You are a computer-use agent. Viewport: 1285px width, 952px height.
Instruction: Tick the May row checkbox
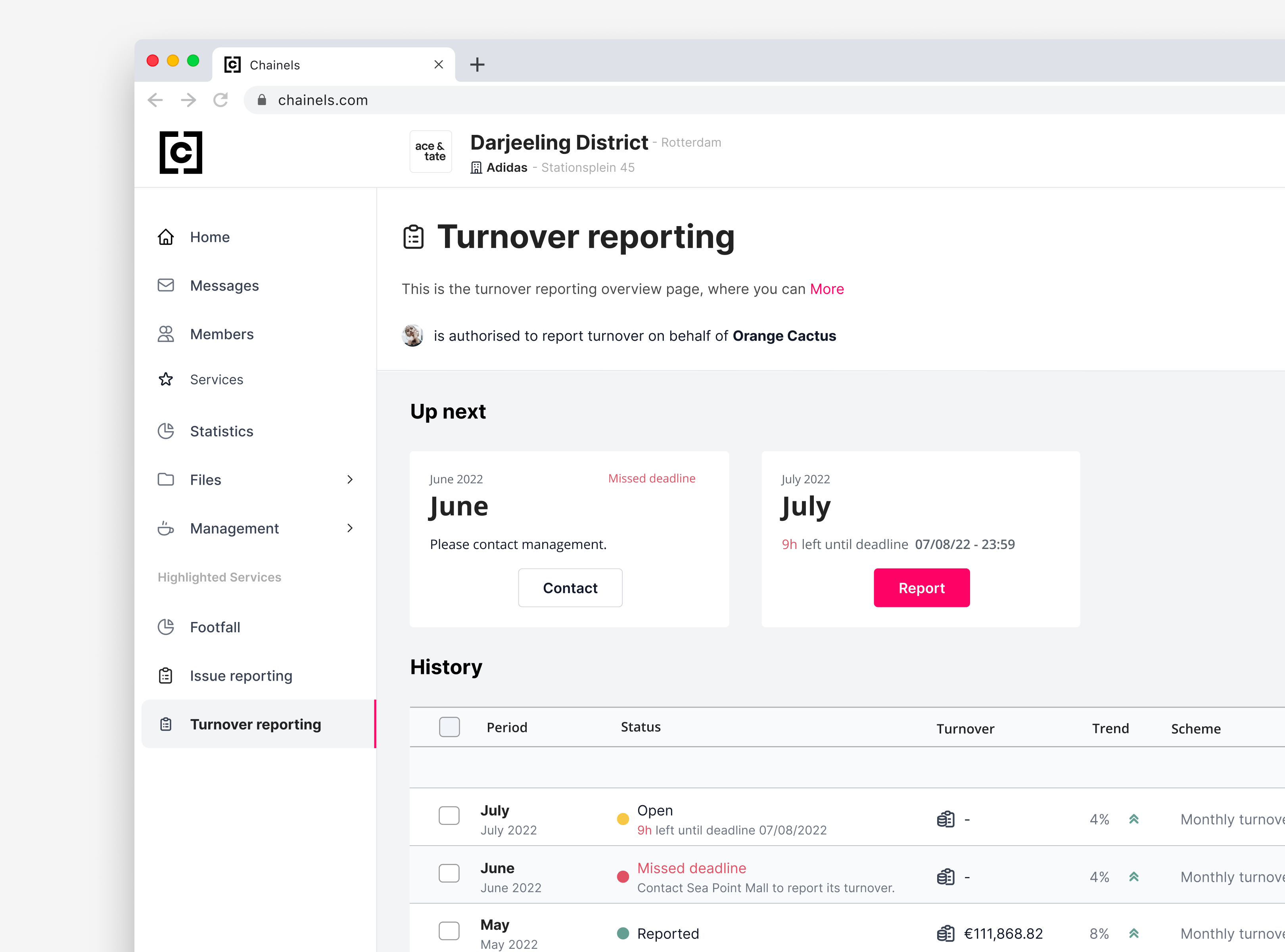[x=449, y=930]
